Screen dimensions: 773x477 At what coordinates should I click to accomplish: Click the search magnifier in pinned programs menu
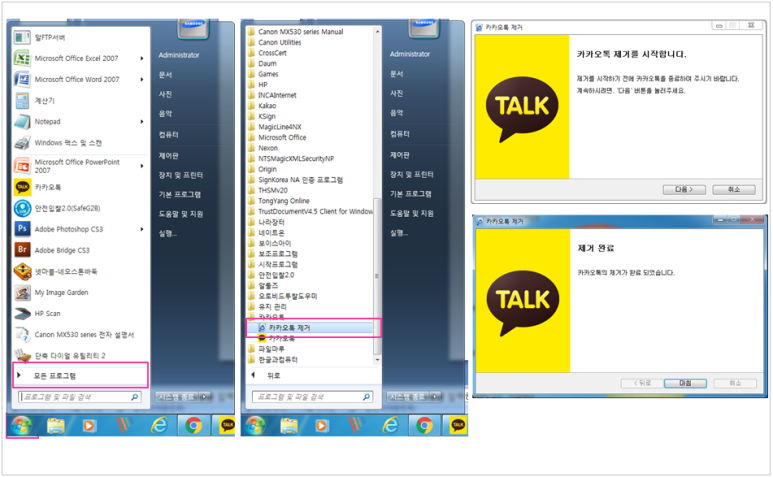point(134,397)
